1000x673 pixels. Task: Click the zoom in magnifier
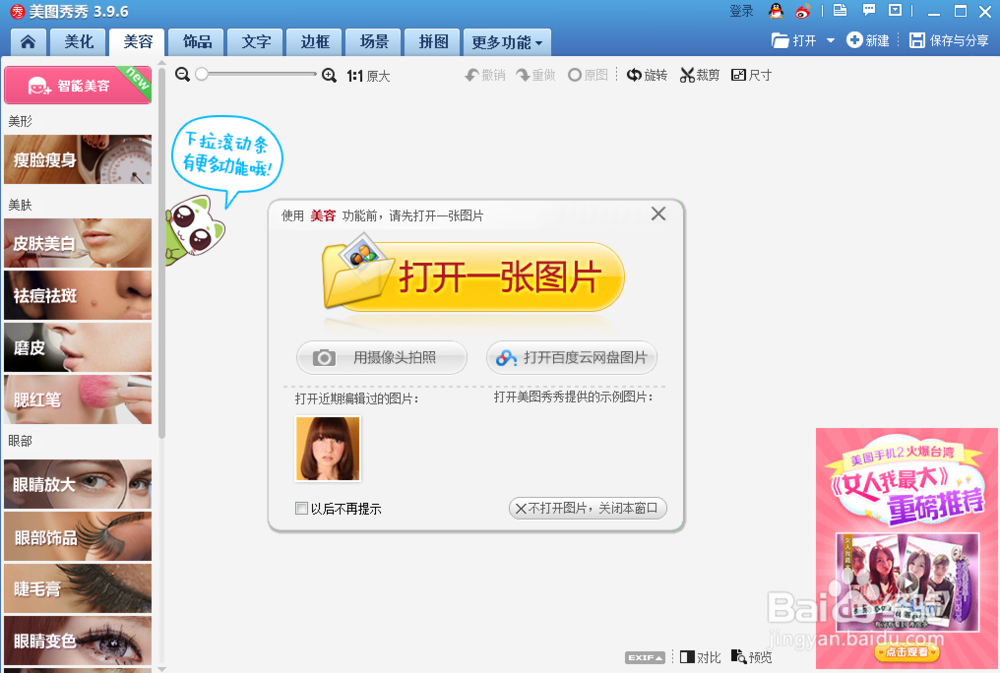pos(329,75)
